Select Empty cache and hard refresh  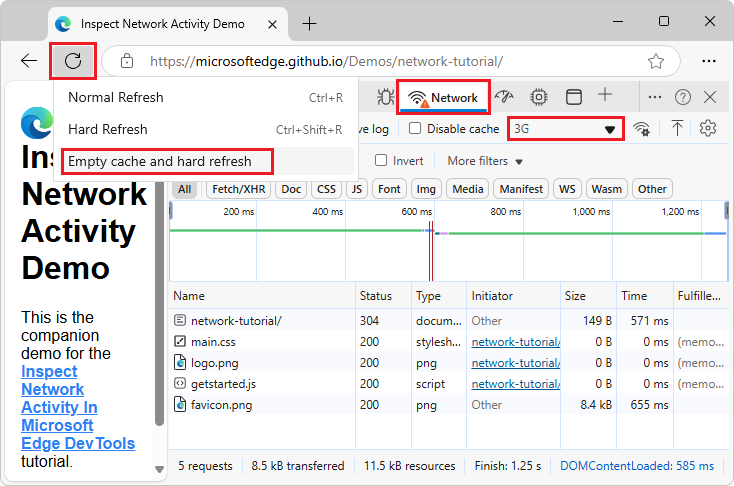[159, 161]
